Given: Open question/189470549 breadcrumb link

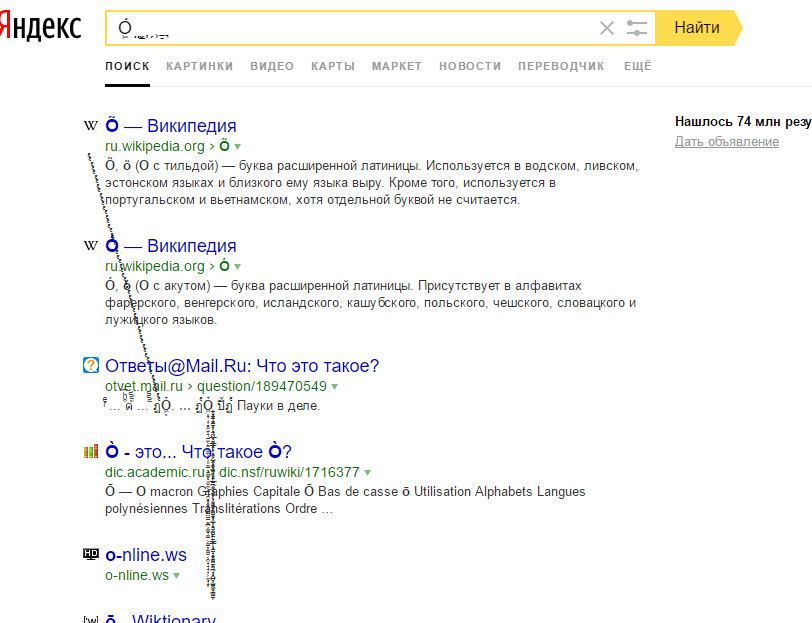Looking at the screenshot, I should tap(262, 386).
